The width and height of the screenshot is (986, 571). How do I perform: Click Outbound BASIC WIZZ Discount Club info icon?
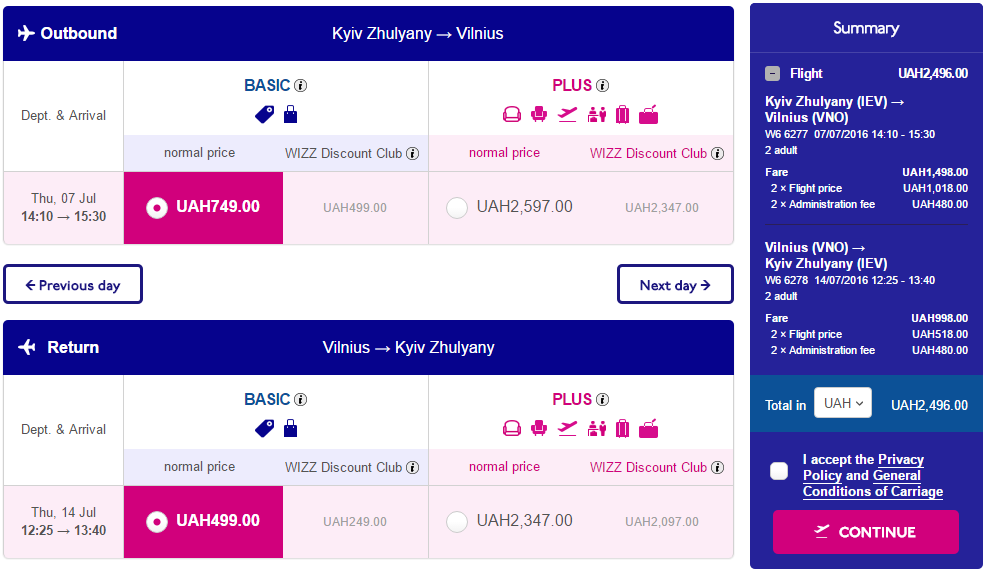pyautogui.click(x=413, y=153)
